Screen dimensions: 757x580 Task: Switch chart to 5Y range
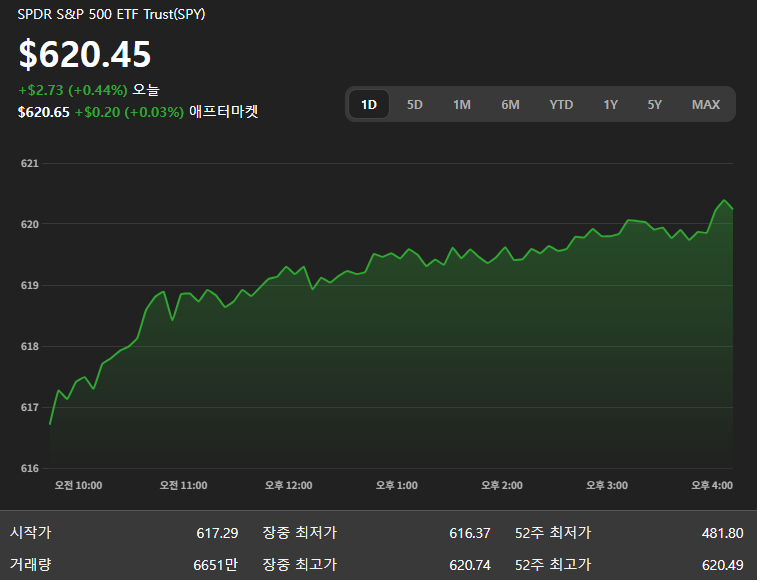[x=655, y=104]
